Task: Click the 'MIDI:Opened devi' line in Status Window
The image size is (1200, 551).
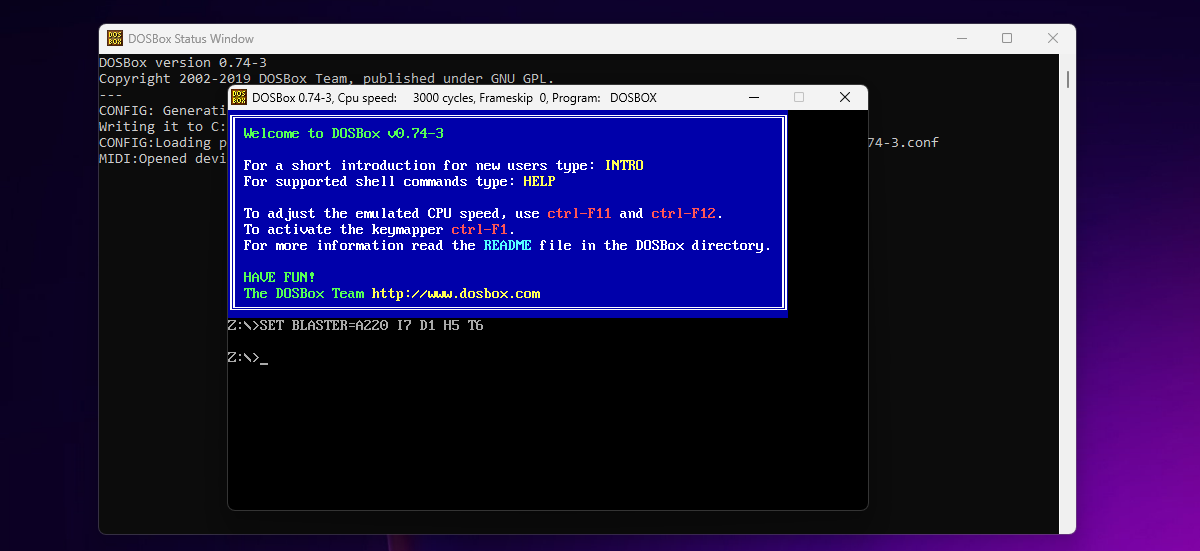Action: pyautogui.click(x=163, y=158)
